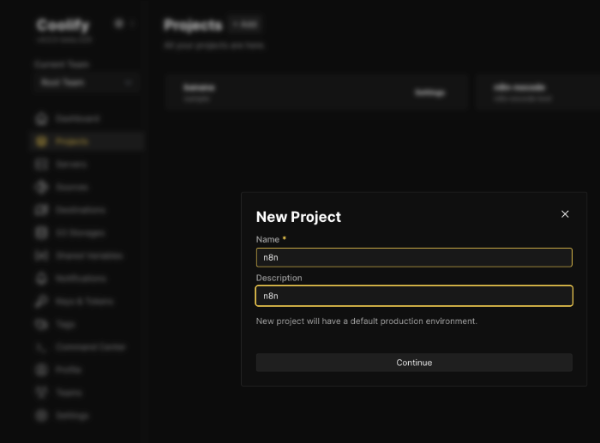This screenshot has height=443, width=600.
Task: Open the highlighted Projects sidebar item
Action: coord(87,141)
